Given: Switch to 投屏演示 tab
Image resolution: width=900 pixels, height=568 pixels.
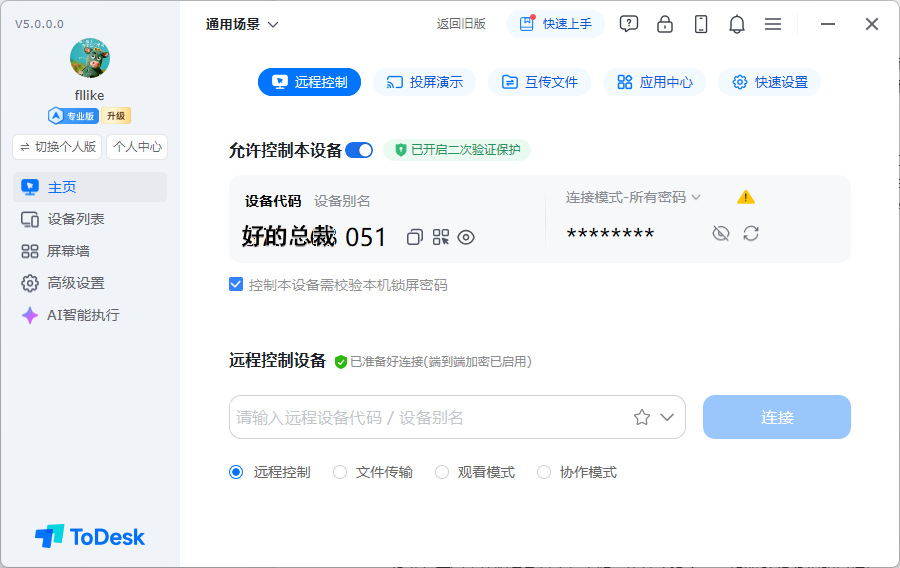Looking at the screenshot, I should point(424,82).
